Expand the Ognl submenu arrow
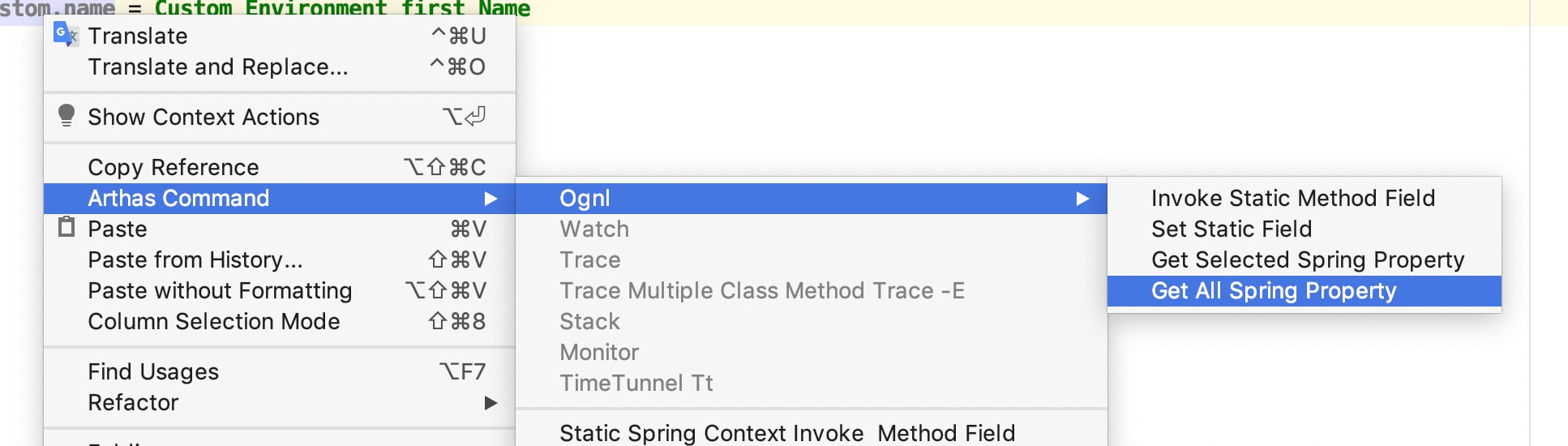Screen dimensions: 1568x446 pyautogui.click(x=1082, y=199)
